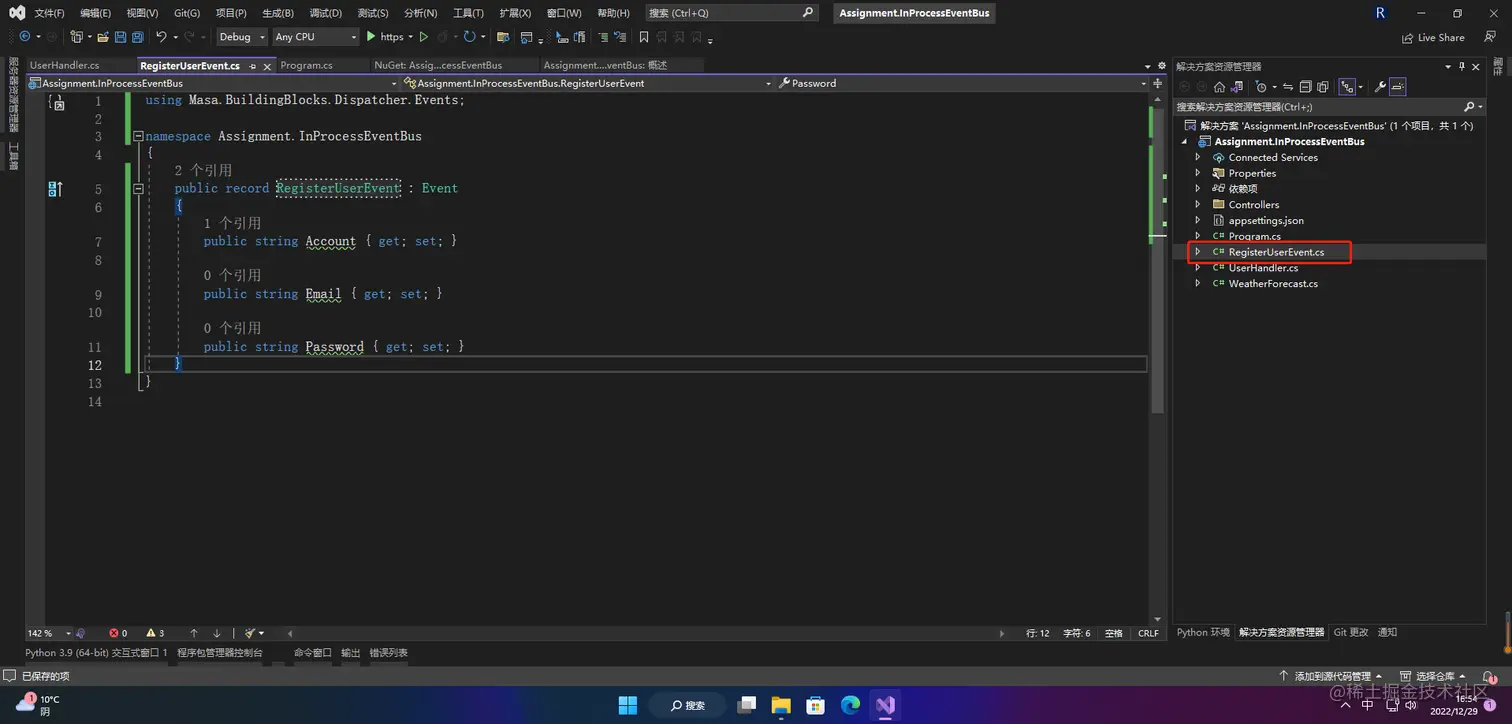Image resolution: width=1512 pixels, height=724 pixels.
Task: Toggle the pin on the RegisterUserEvent.cs tab
Action: (253, 66)
